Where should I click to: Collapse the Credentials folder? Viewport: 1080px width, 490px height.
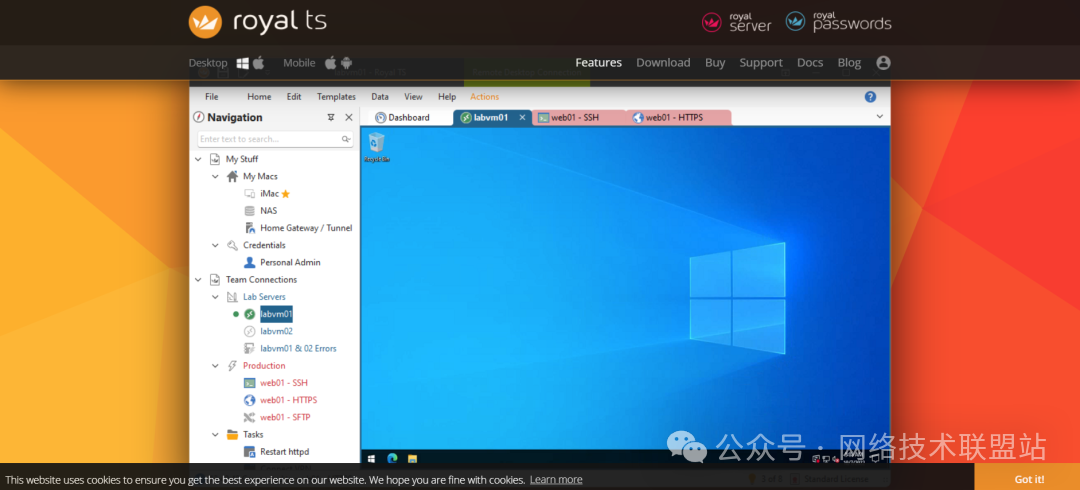(x=216, y=245)
